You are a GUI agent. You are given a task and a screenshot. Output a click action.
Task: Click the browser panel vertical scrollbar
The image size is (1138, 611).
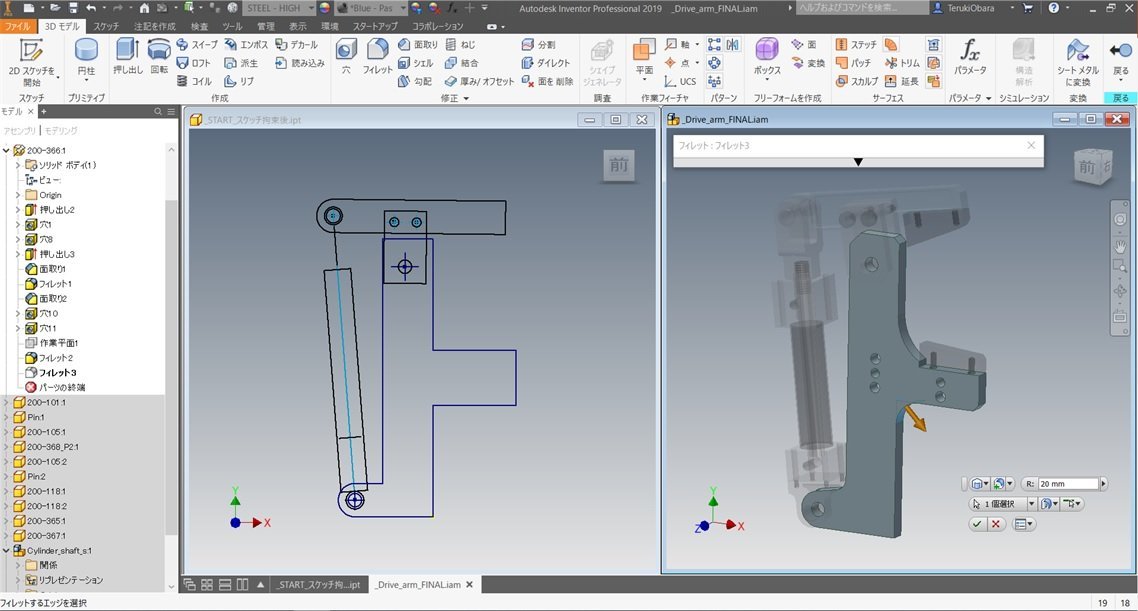pos(171,369)
